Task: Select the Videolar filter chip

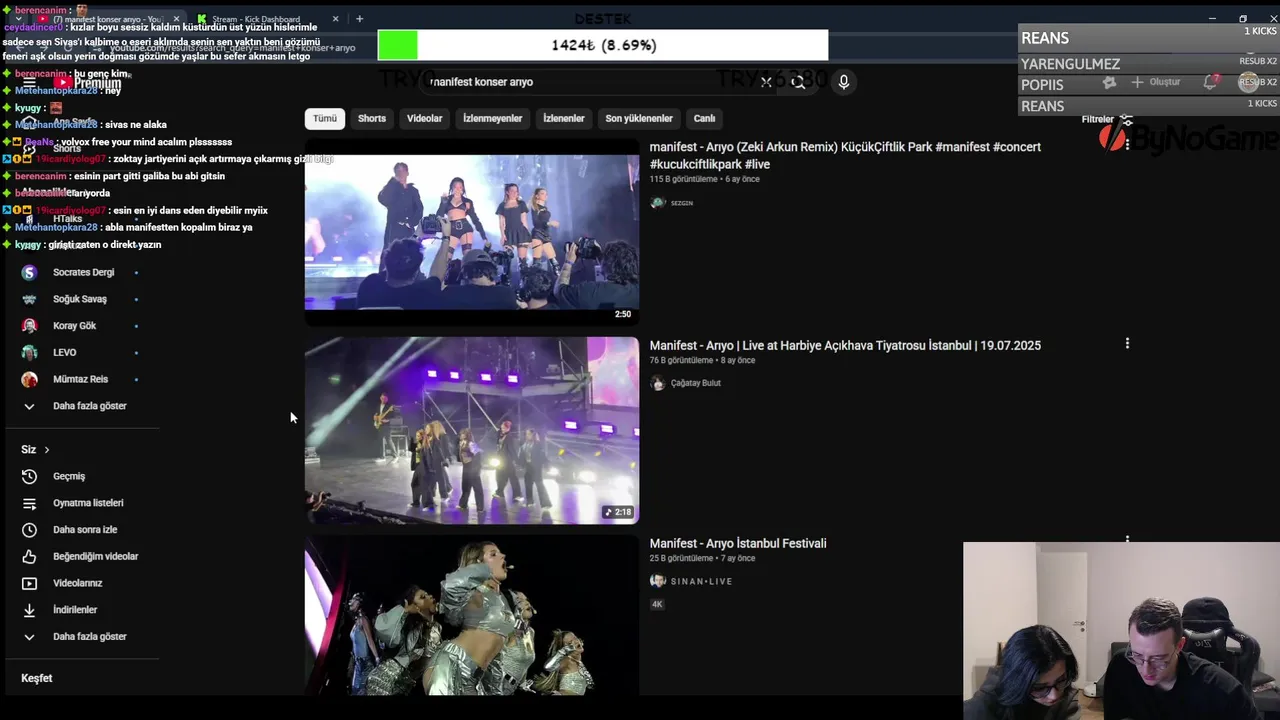Action: pyautogui.click(x=424, y=118)
